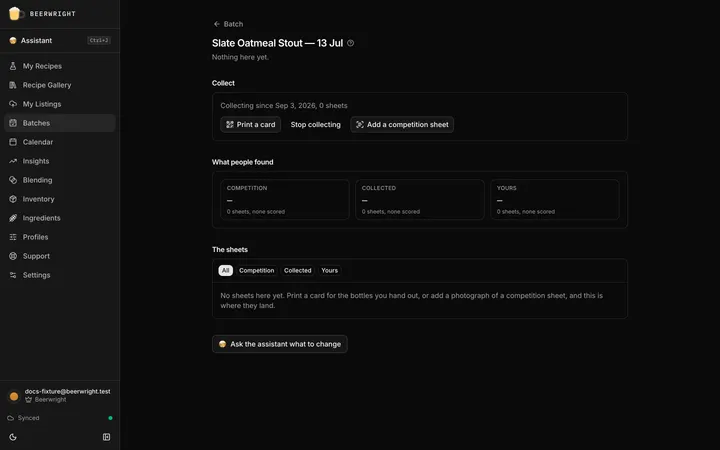The width and height of the screenshot is (720, 450).
Task: Click the orange user avatar
Action: (x=14, y=396)
